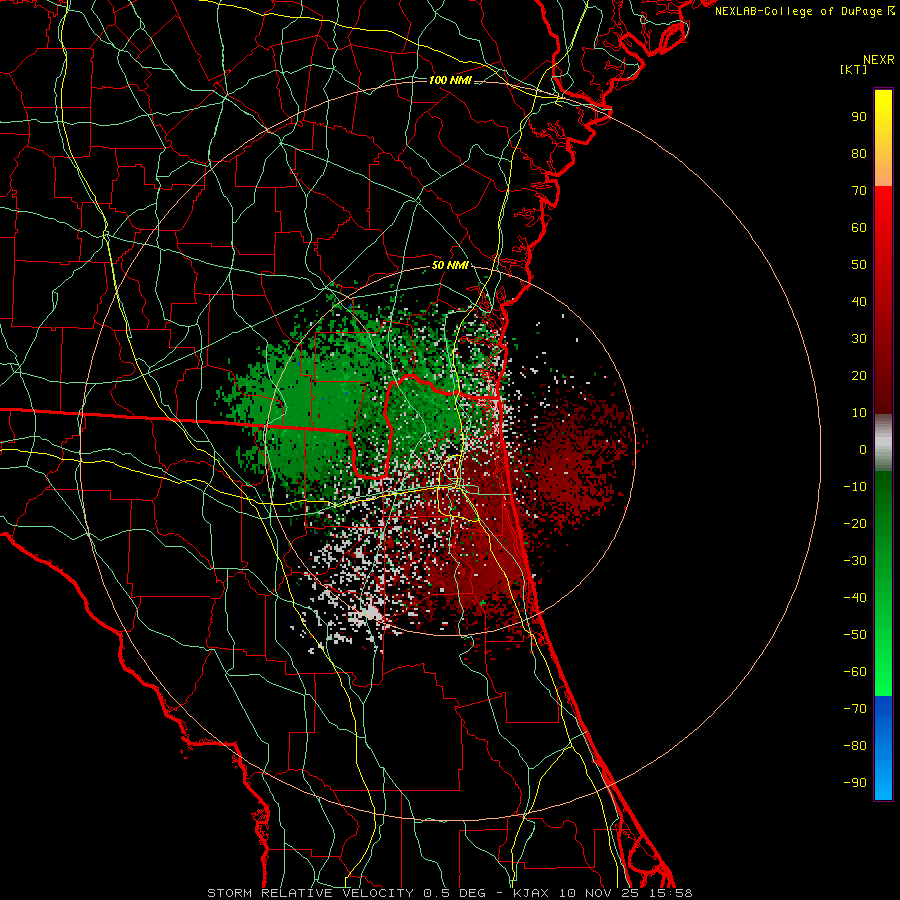Click the positive 80 value on the scale
900x900 pixels.
[859, 153]
